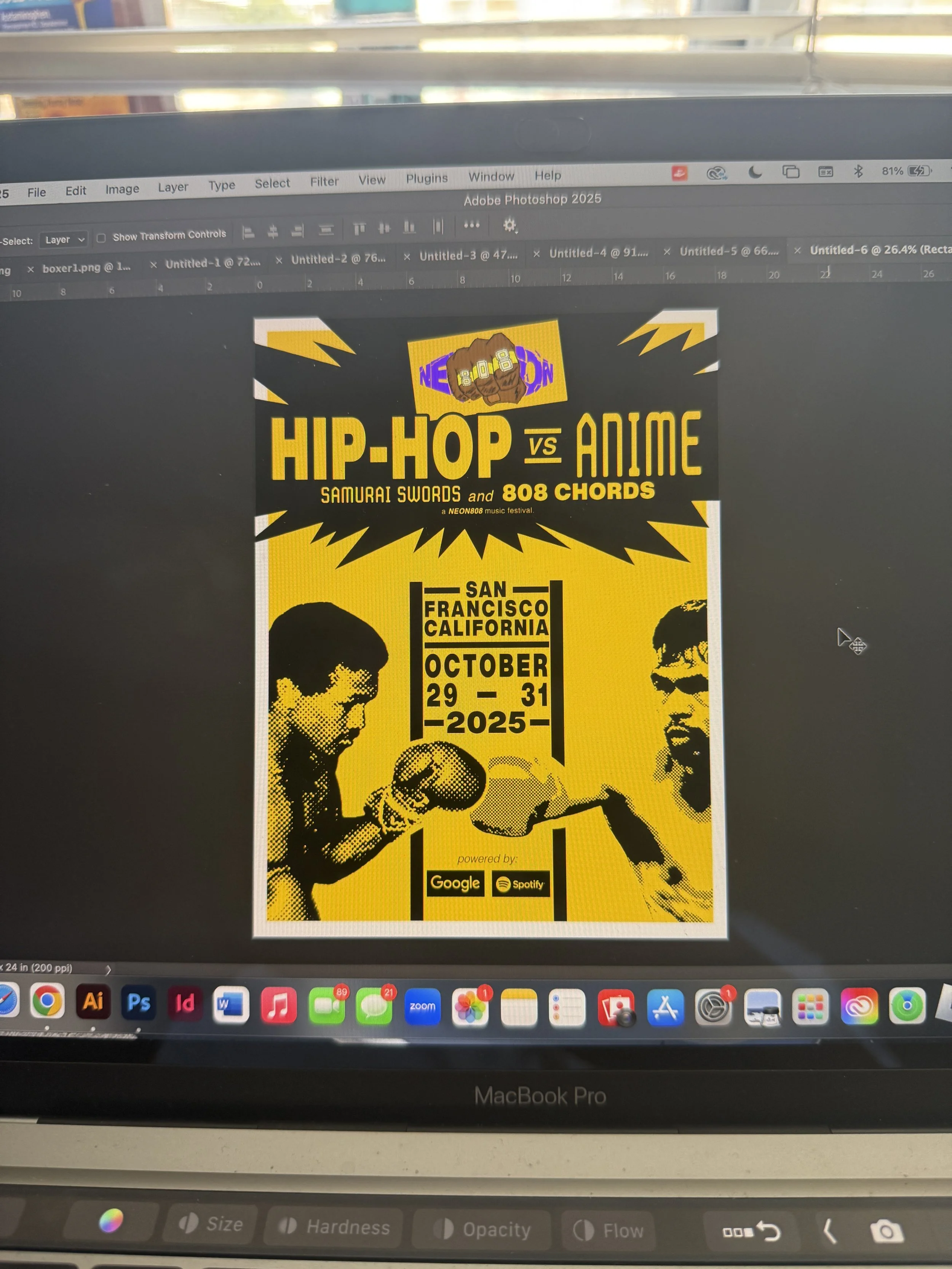Enable Show Transform Controls checkbox
The height and width of the screenshot is (1269, 952).
(x=102, y=238)
